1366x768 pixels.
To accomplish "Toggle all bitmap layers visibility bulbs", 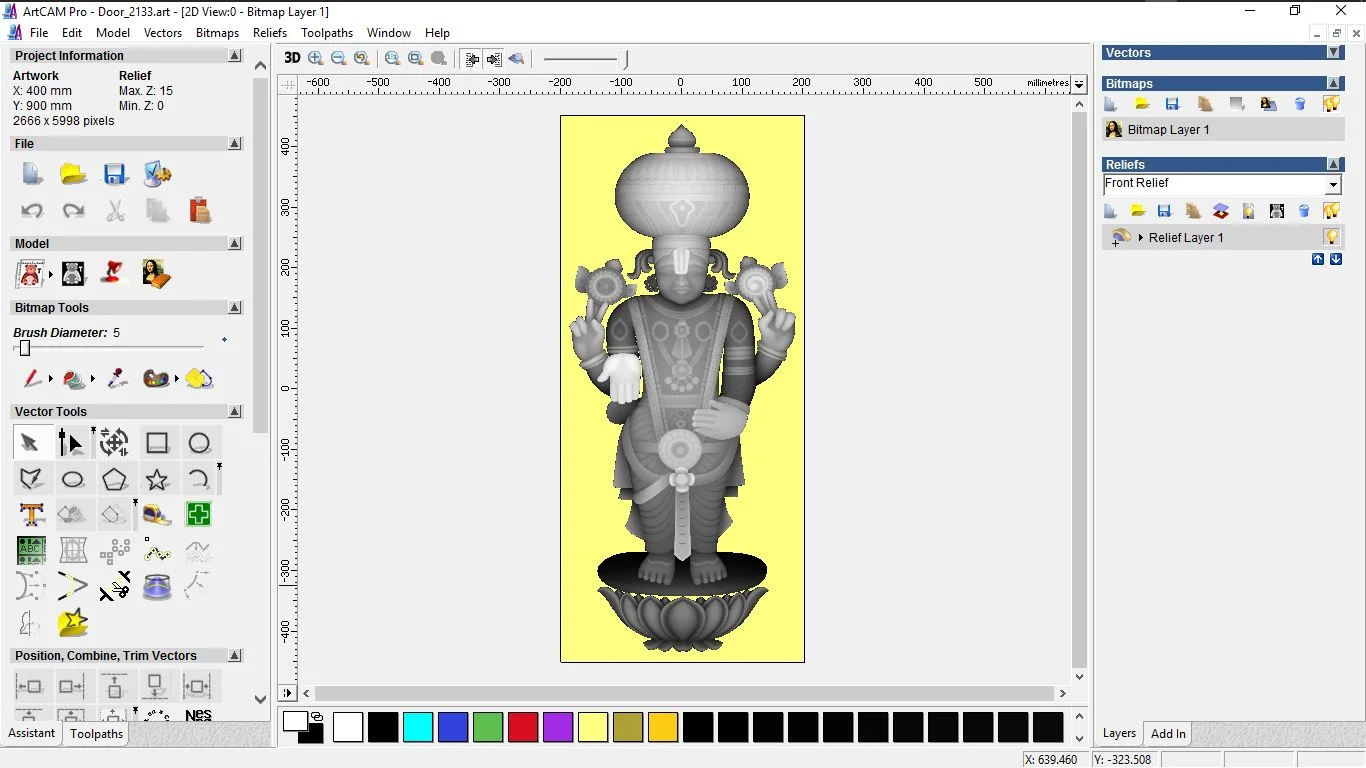I will (1331, 104).
